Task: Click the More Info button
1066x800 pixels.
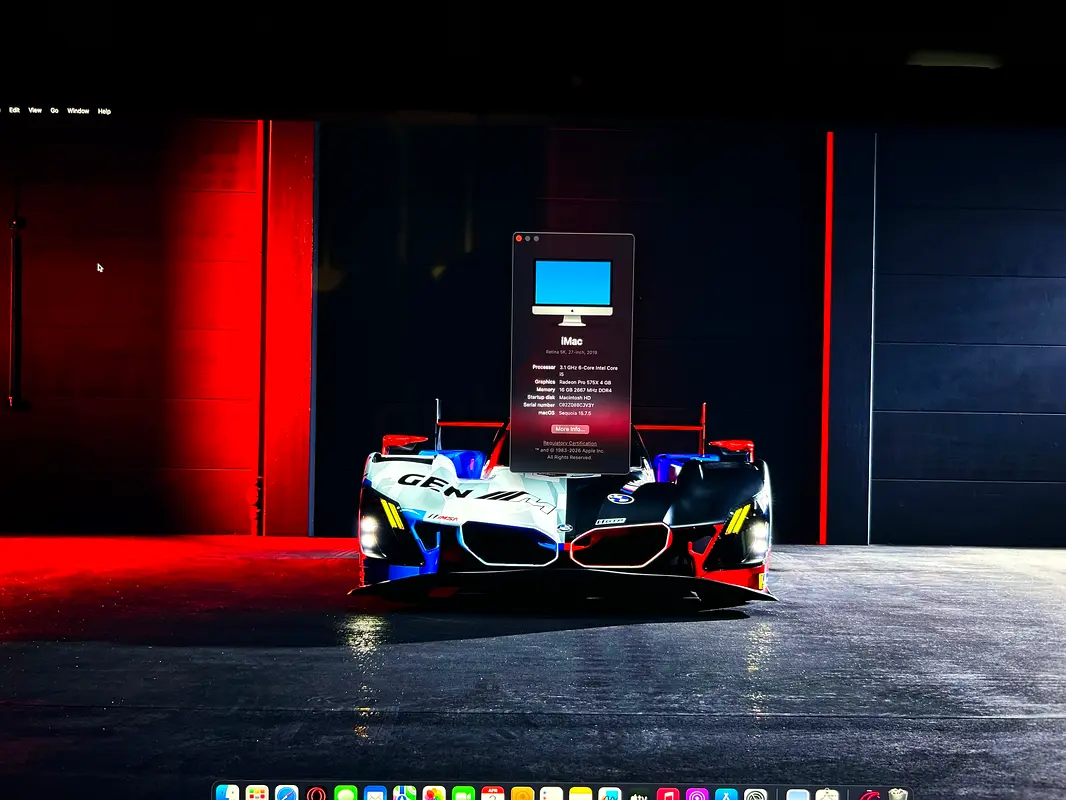Action: coord(572,429)
